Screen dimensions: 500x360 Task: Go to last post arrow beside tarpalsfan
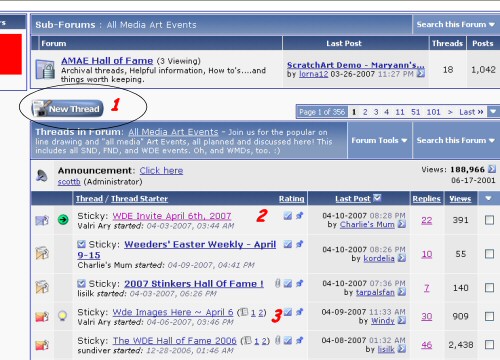pyautogui.click(x=402, y=292)
